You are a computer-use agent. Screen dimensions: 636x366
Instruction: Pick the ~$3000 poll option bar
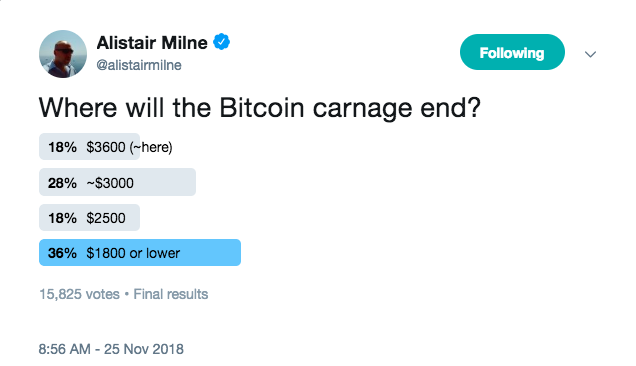coord(117,182)
